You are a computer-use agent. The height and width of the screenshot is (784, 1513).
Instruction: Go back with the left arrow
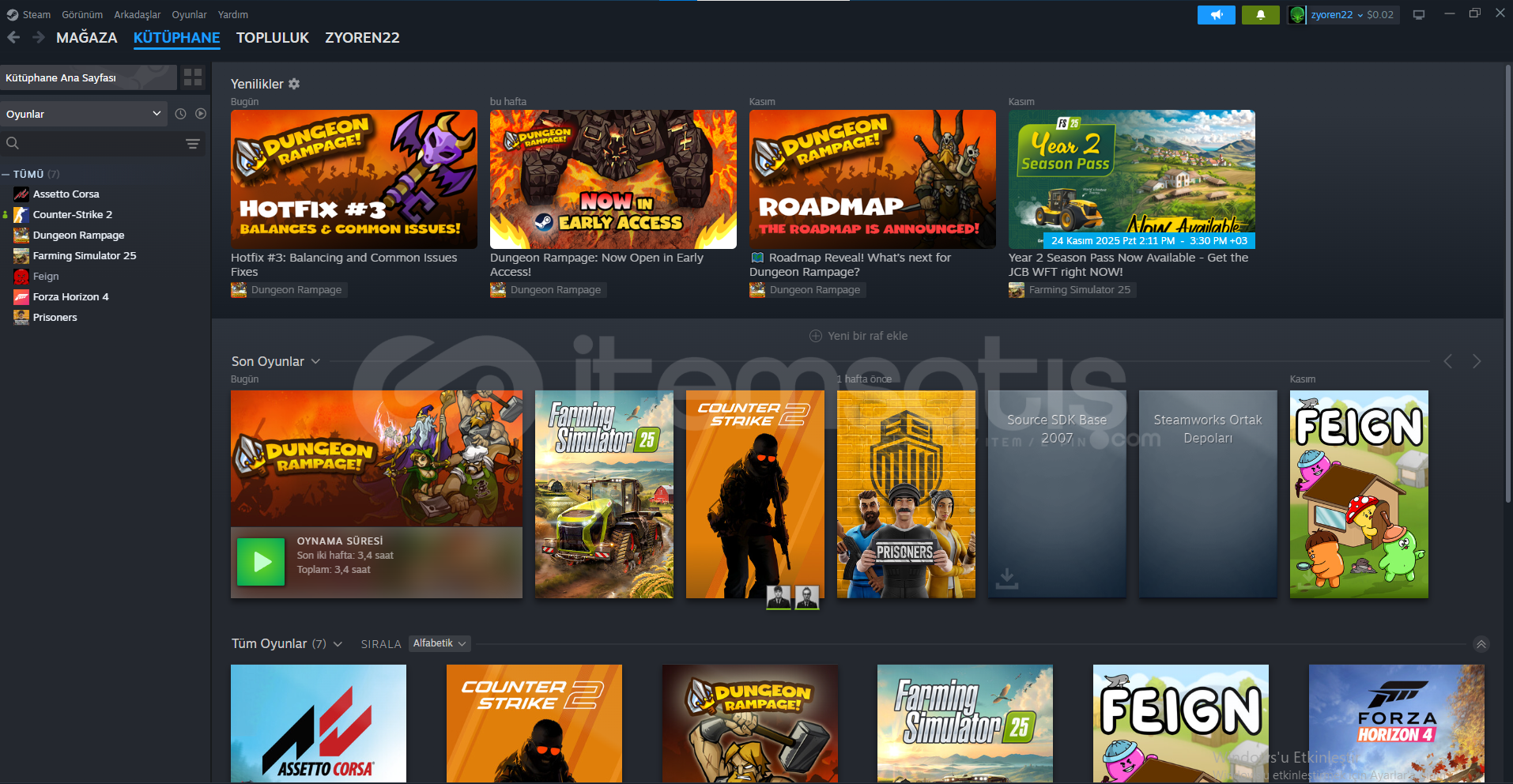(13, 37)
